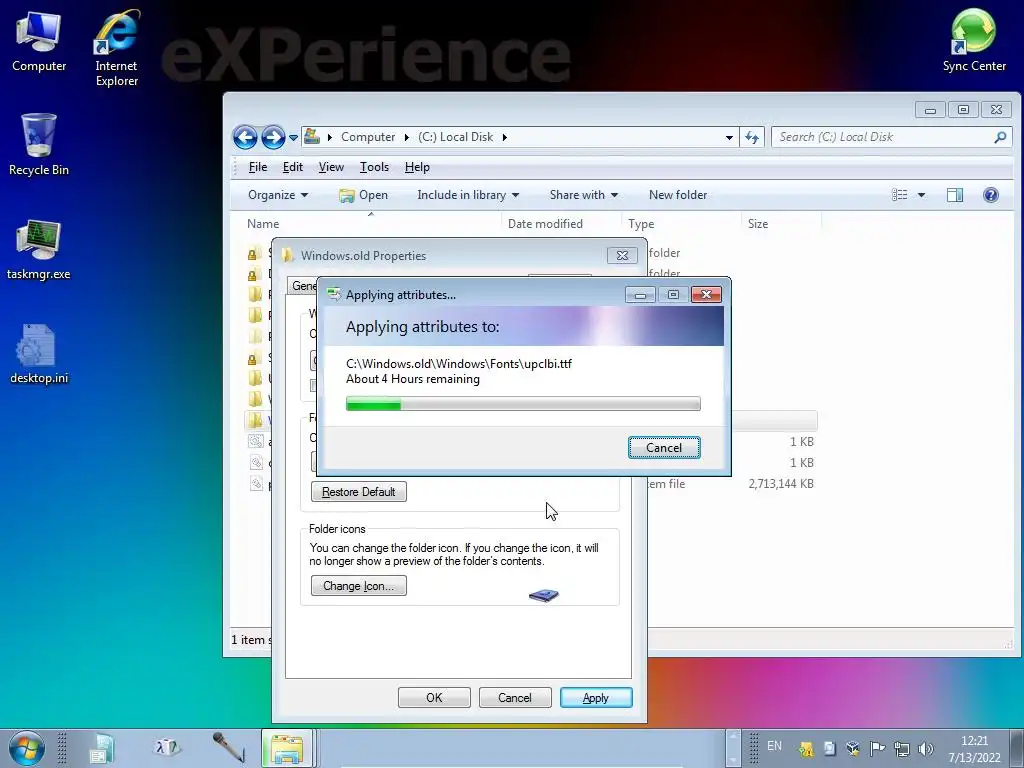
Task: Open the Include in library dropdown
Action: [468, 195]
